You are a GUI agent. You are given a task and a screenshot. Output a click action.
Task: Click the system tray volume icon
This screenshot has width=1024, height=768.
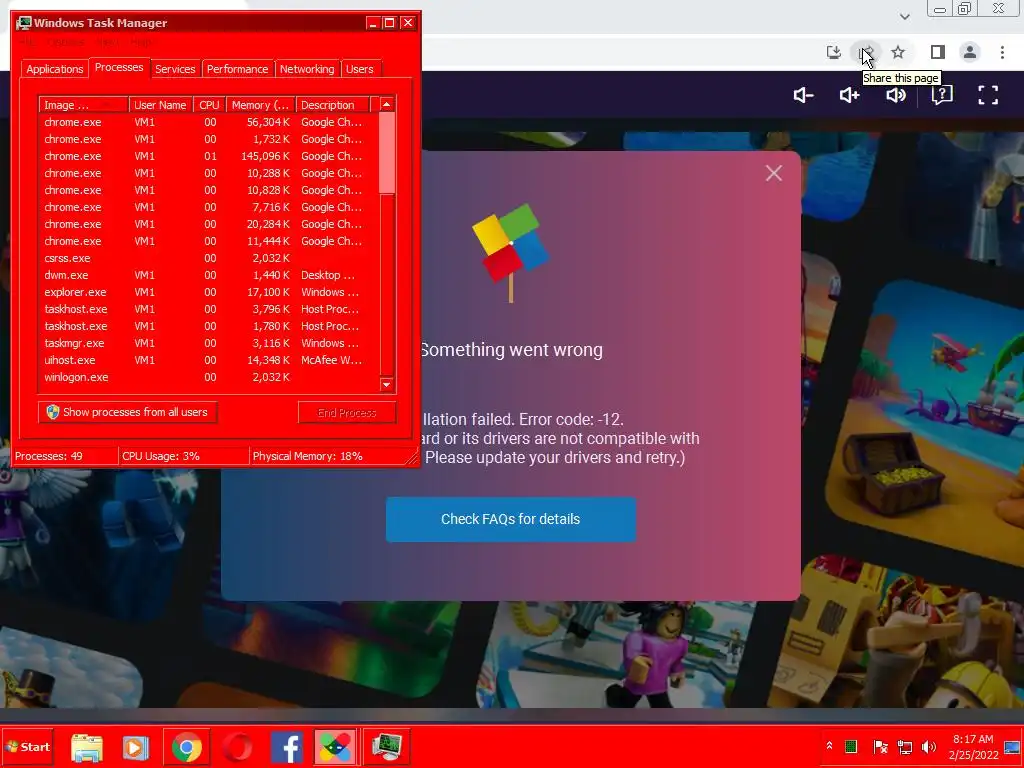(x=928, y=746)
